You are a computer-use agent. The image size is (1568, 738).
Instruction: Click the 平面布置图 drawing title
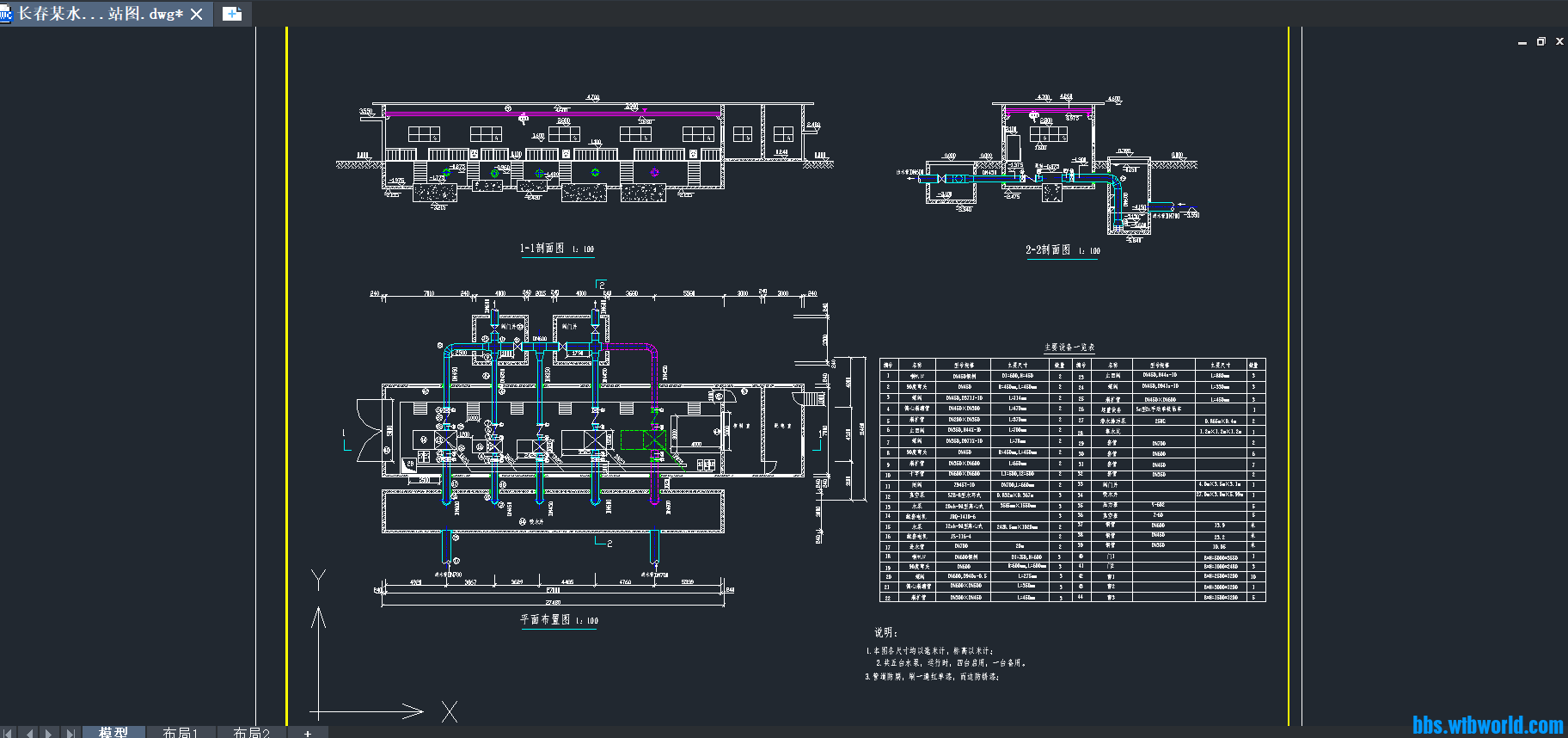[x=545, y=619]
